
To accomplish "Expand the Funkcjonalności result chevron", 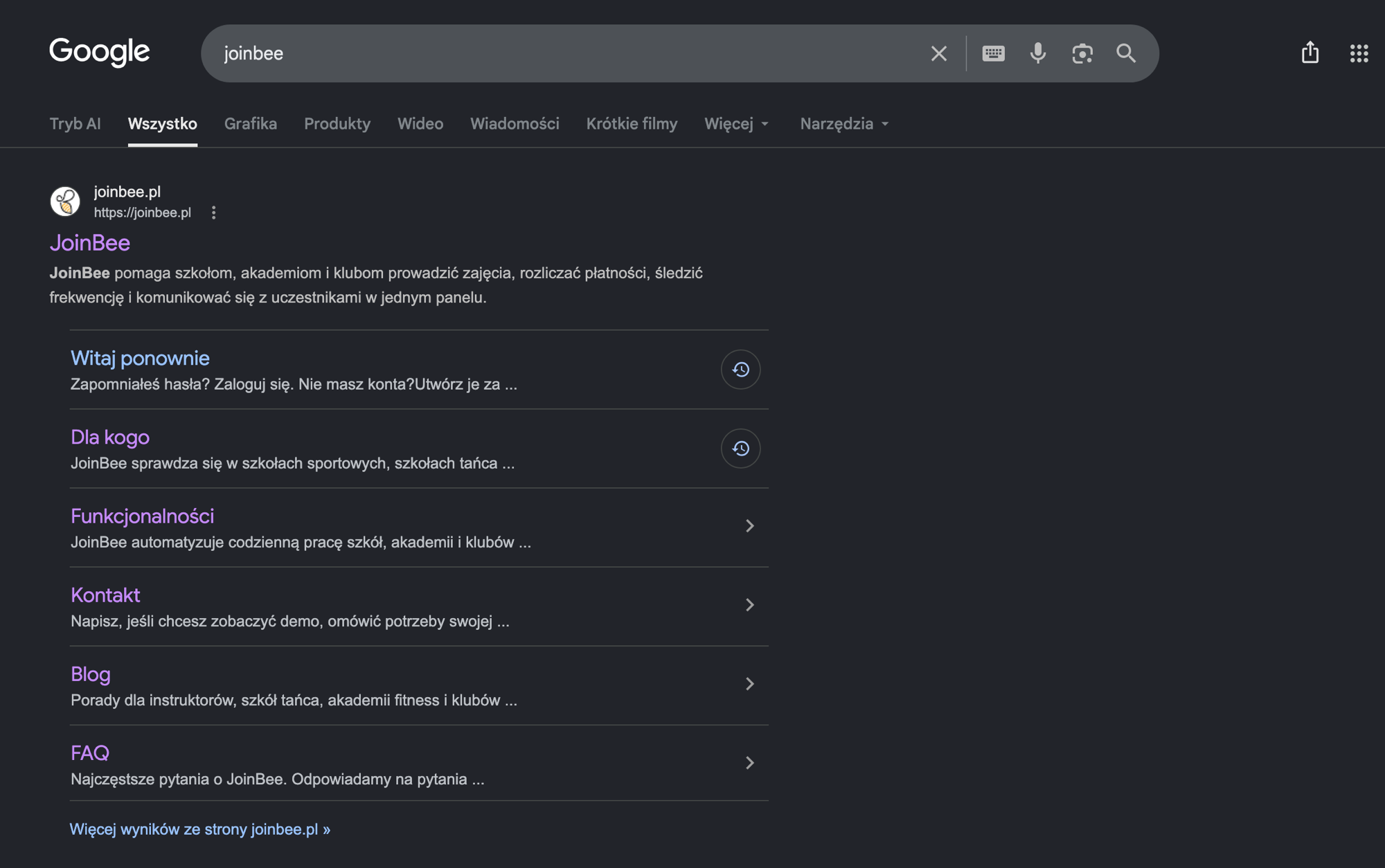I will [x=749, y=526].
